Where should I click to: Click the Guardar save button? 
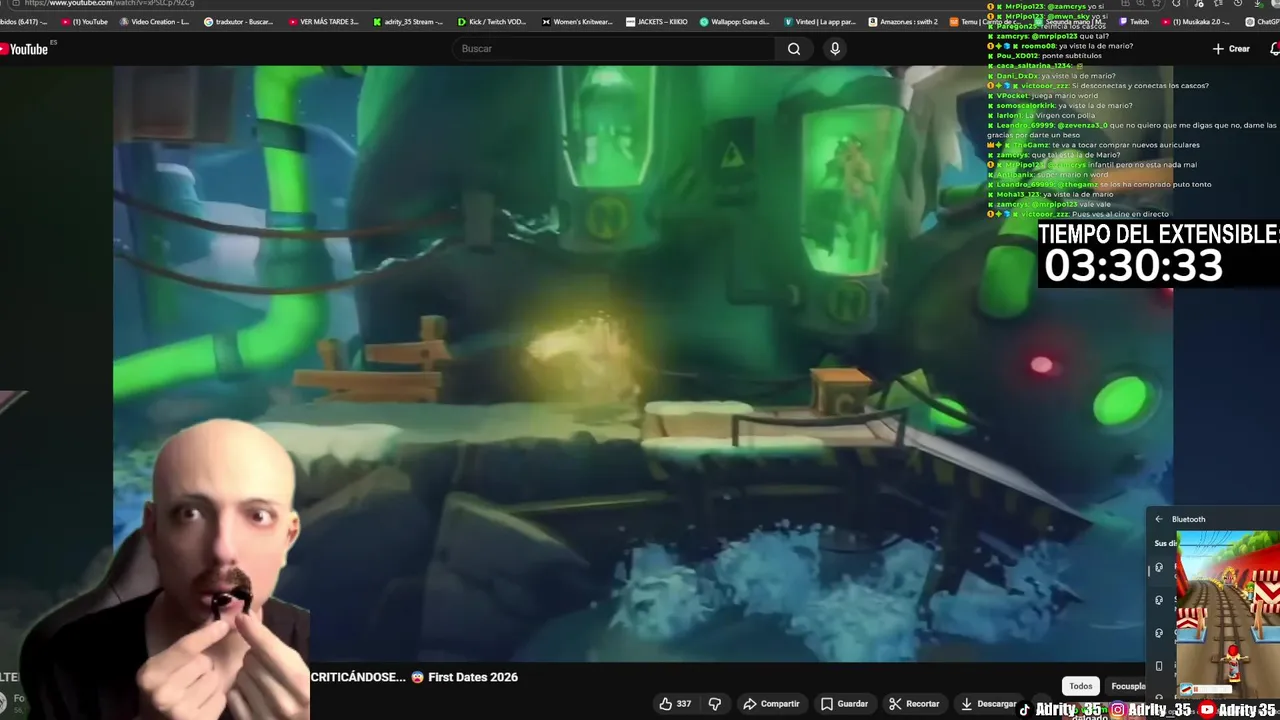(x=844, y=704)
